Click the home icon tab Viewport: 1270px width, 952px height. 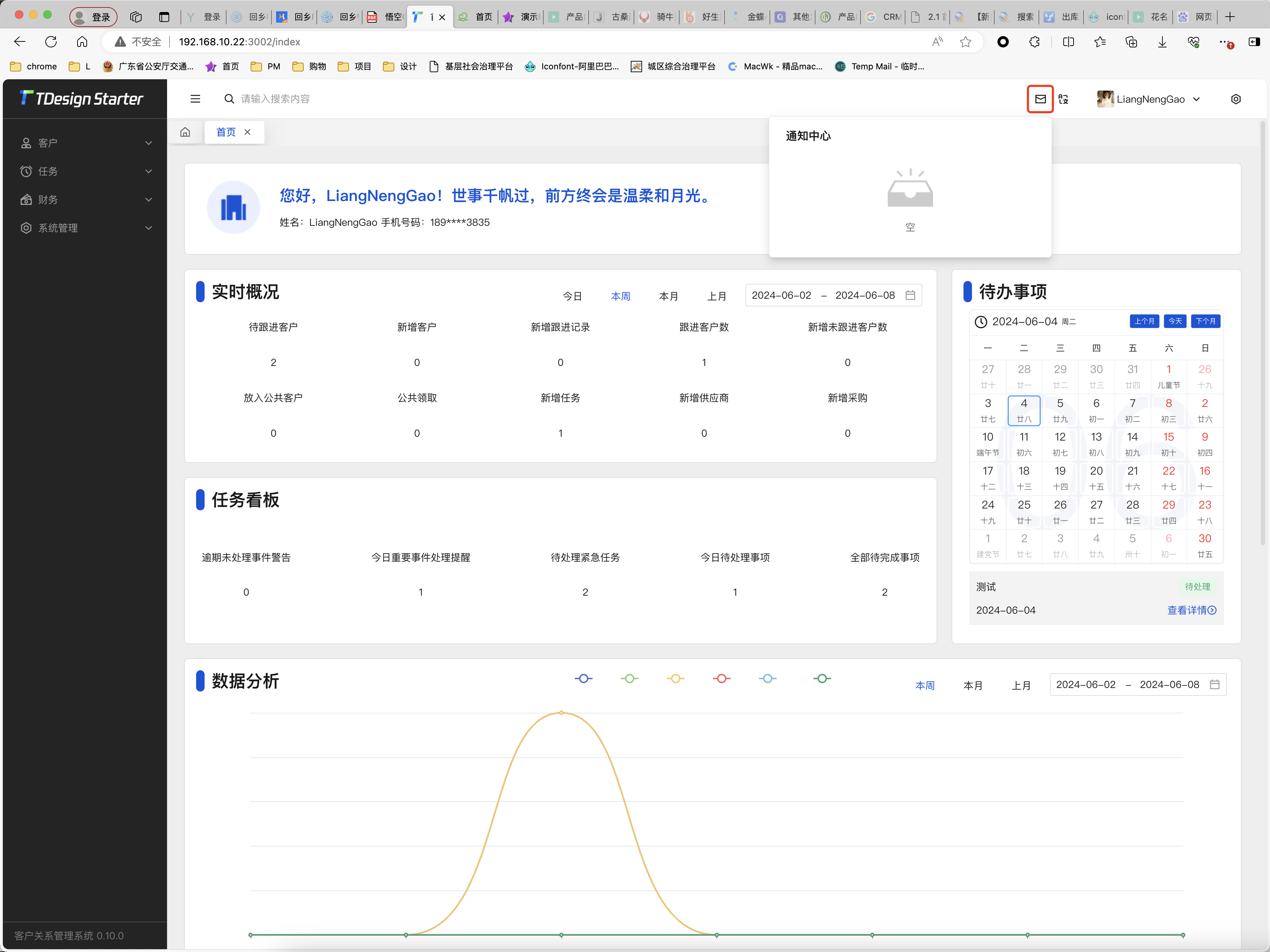click(185, 132)
